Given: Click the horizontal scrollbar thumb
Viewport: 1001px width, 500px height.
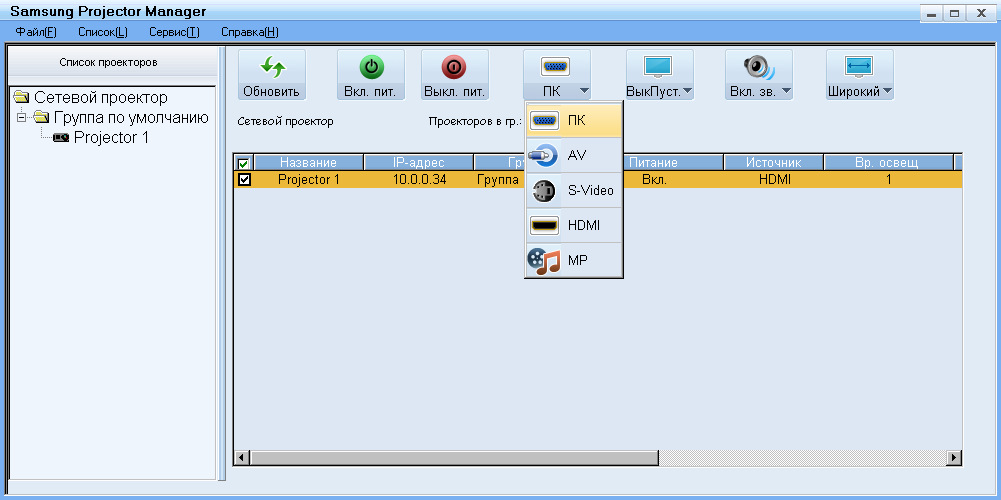Looking at the screenshot, I should click(454, 457).
